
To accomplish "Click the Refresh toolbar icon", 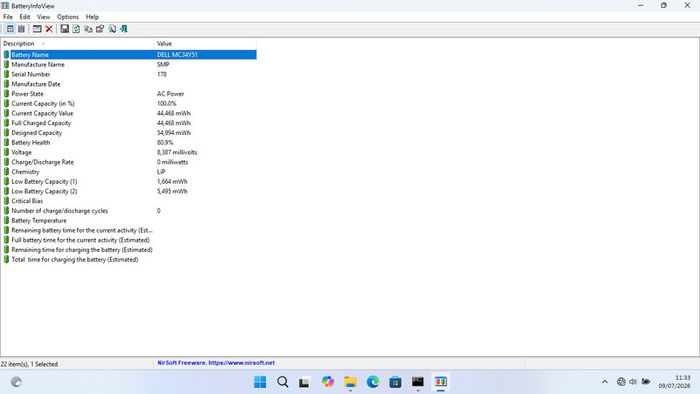I will point(76,29).
